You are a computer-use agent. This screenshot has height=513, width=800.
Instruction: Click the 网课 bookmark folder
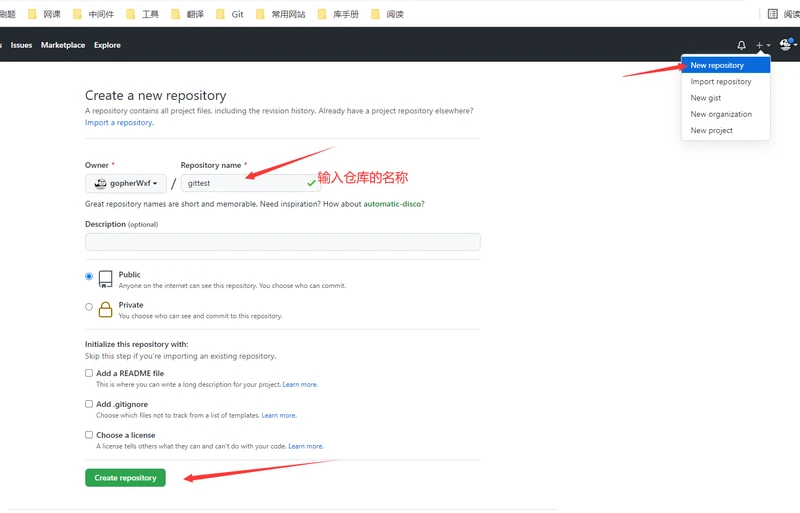[x=44, y=14]
